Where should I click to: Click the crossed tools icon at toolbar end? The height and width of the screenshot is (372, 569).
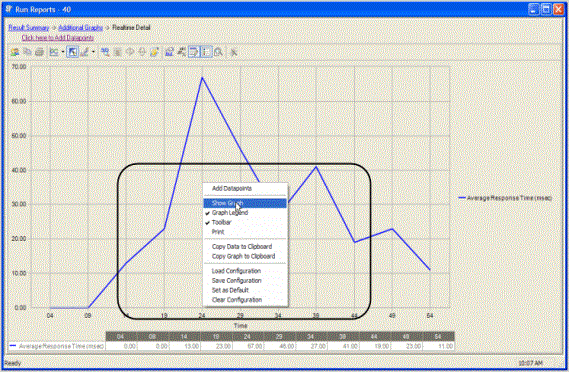[x=234, y=52]
